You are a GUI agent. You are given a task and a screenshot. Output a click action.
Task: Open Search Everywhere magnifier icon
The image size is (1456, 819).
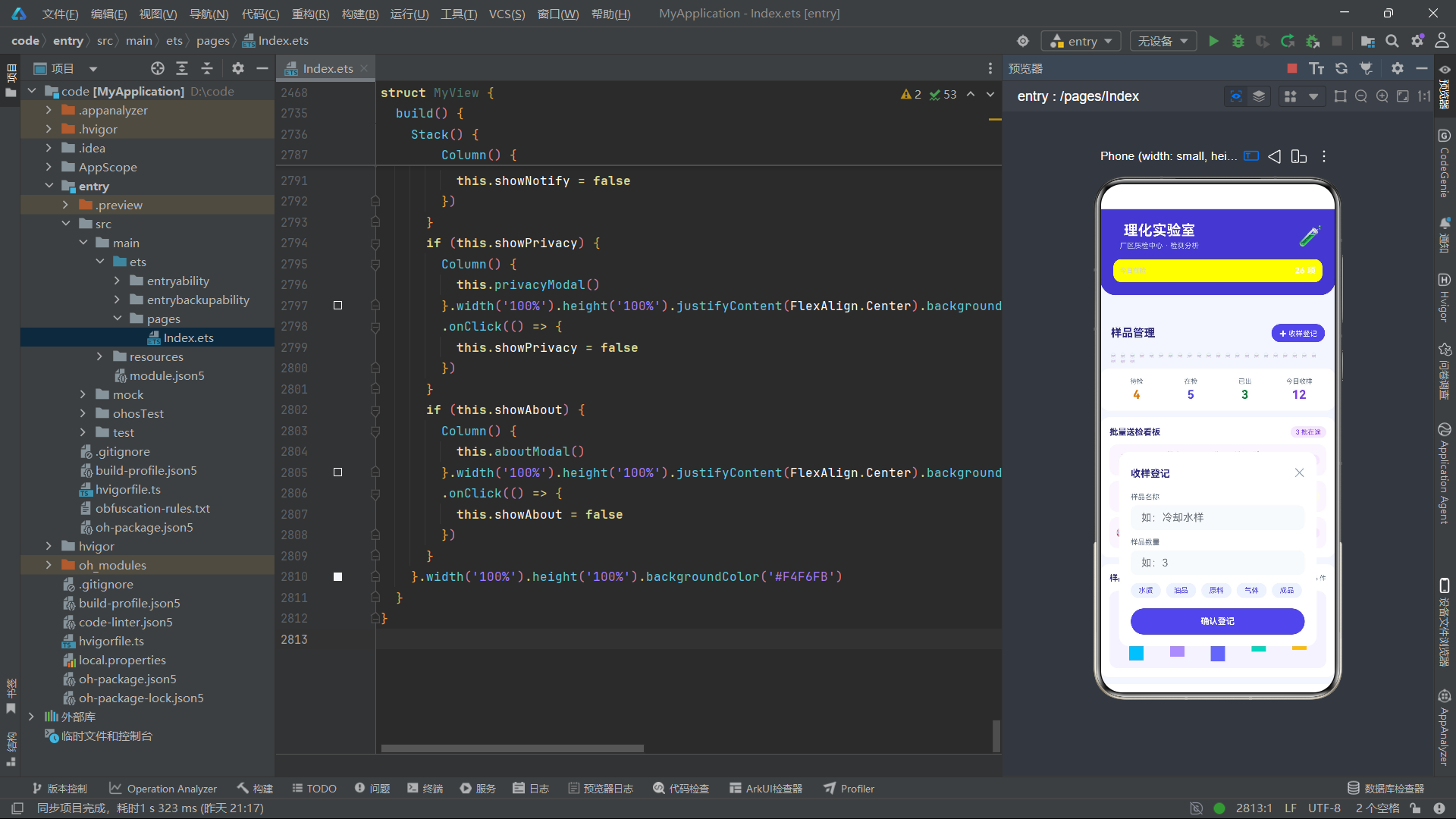(1392, 41)
